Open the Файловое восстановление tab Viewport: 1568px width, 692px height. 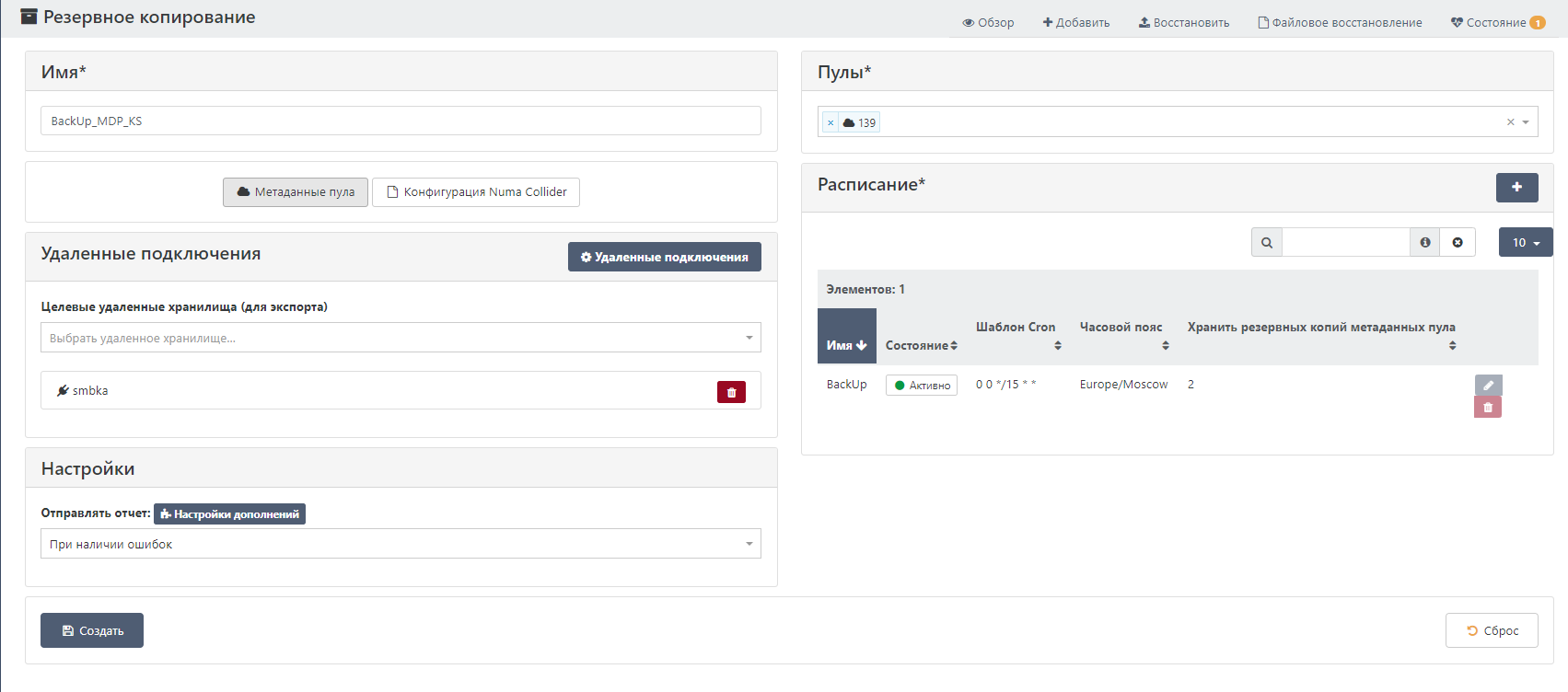[1340, 22]
